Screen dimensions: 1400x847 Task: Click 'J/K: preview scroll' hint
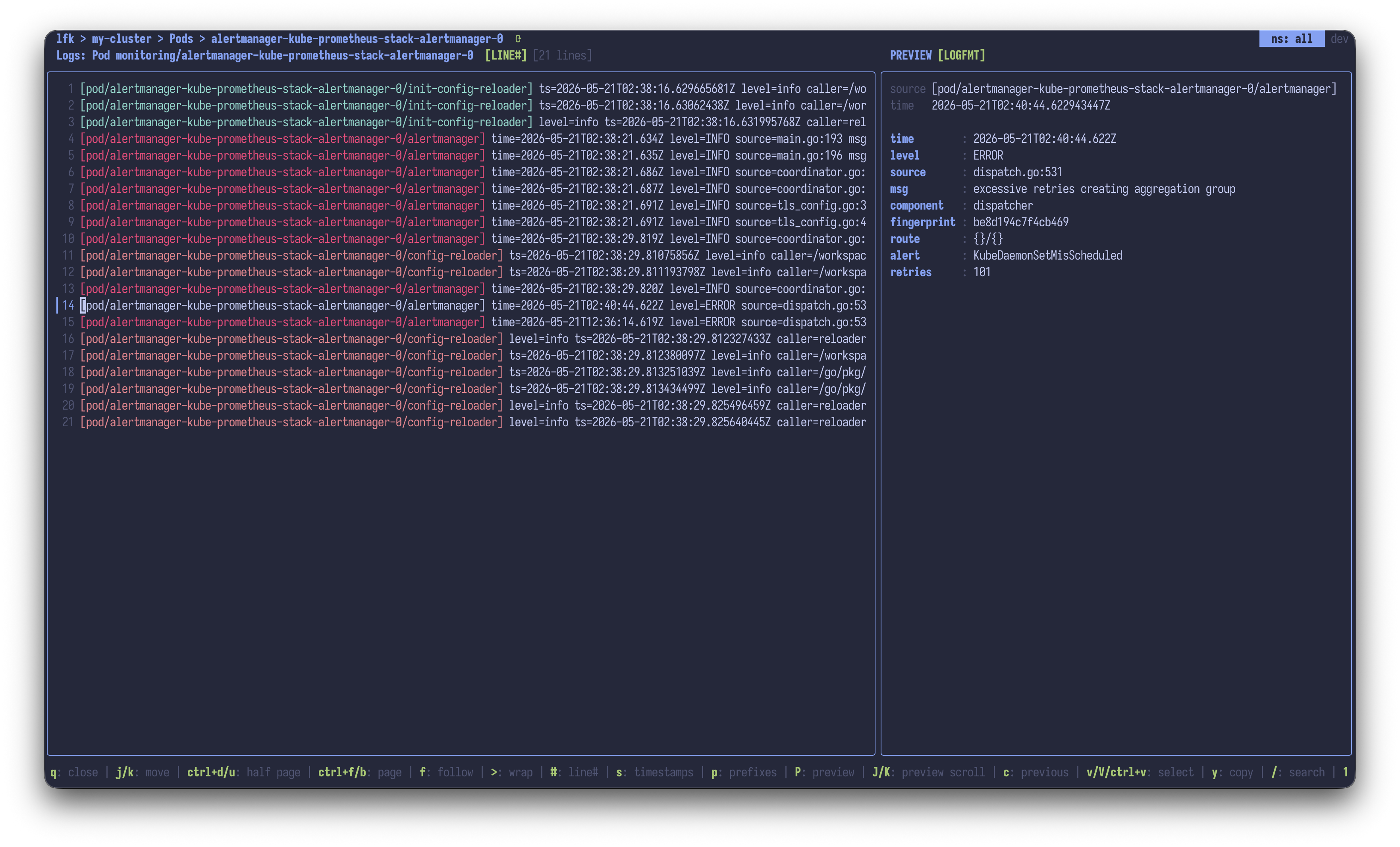point(928,772)
